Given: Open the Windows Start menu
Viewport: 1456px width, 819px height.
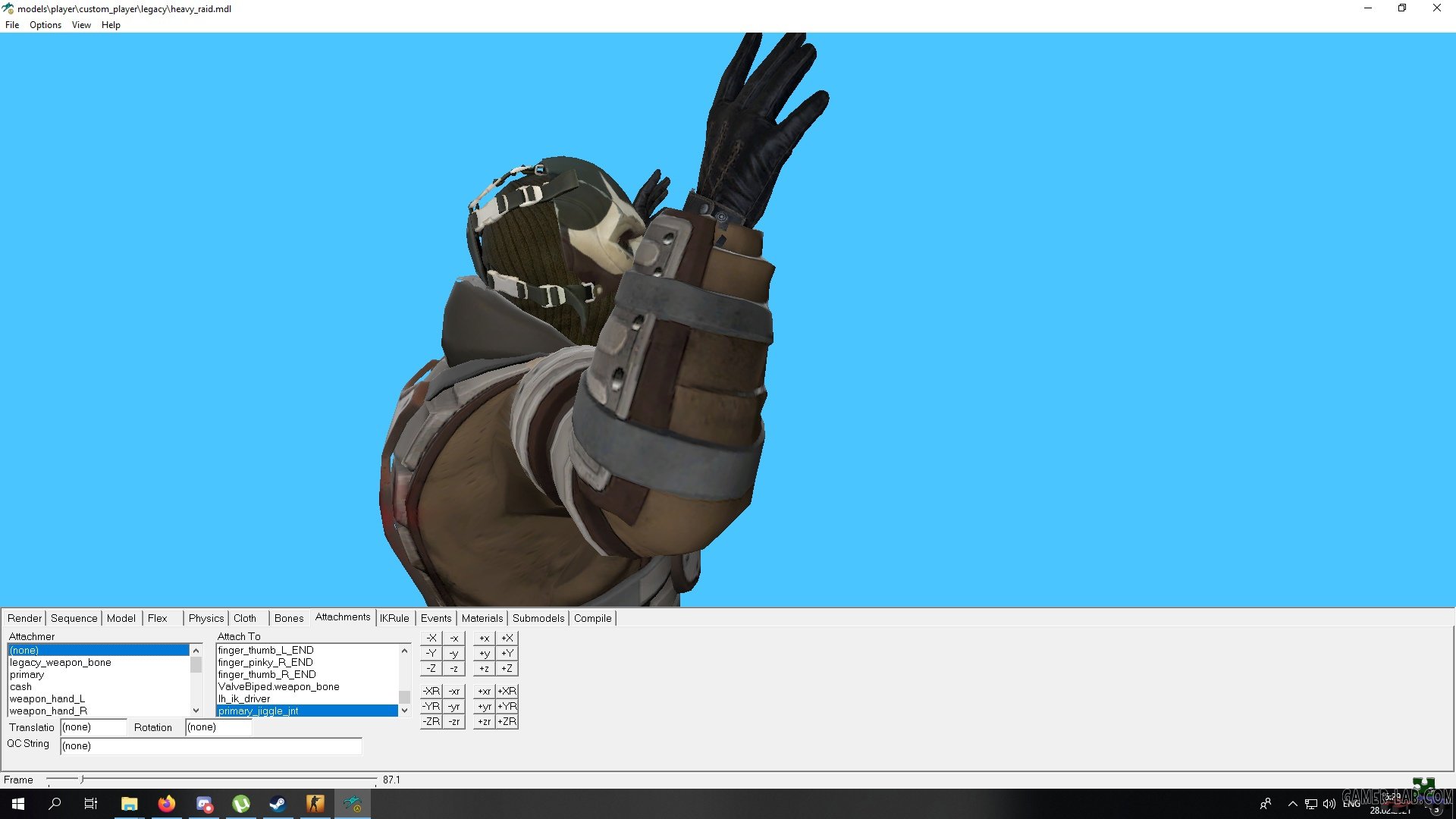Looking at the screenshot, I should [x=18, y=804].
